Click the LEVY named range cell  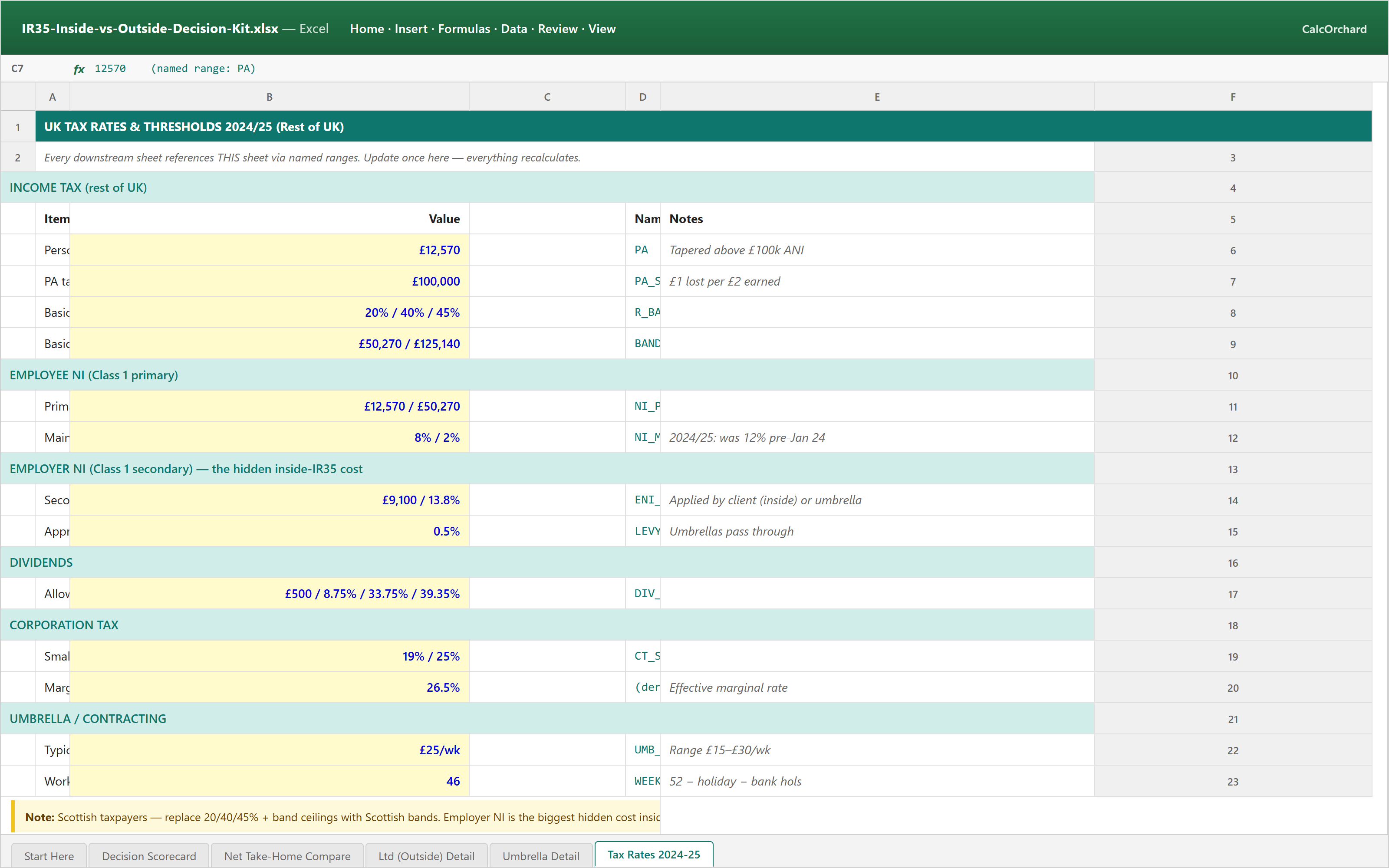(643, 531)
